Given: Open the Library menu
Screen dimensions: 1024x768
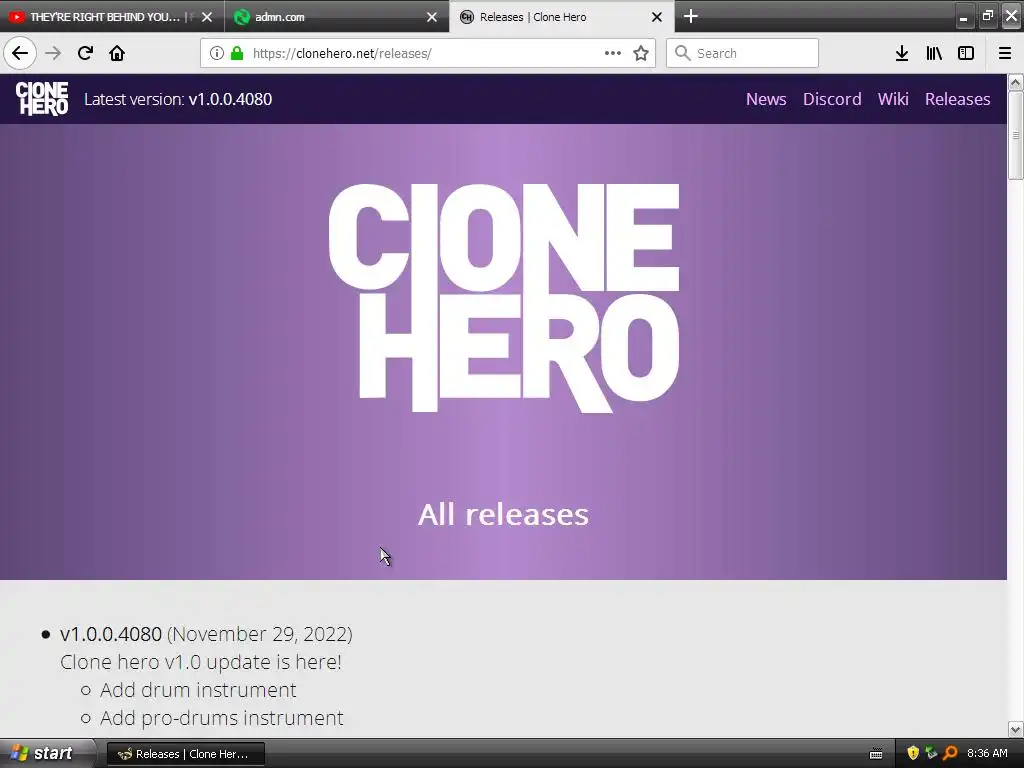Looking at the screenshot, I should (934, 53).
